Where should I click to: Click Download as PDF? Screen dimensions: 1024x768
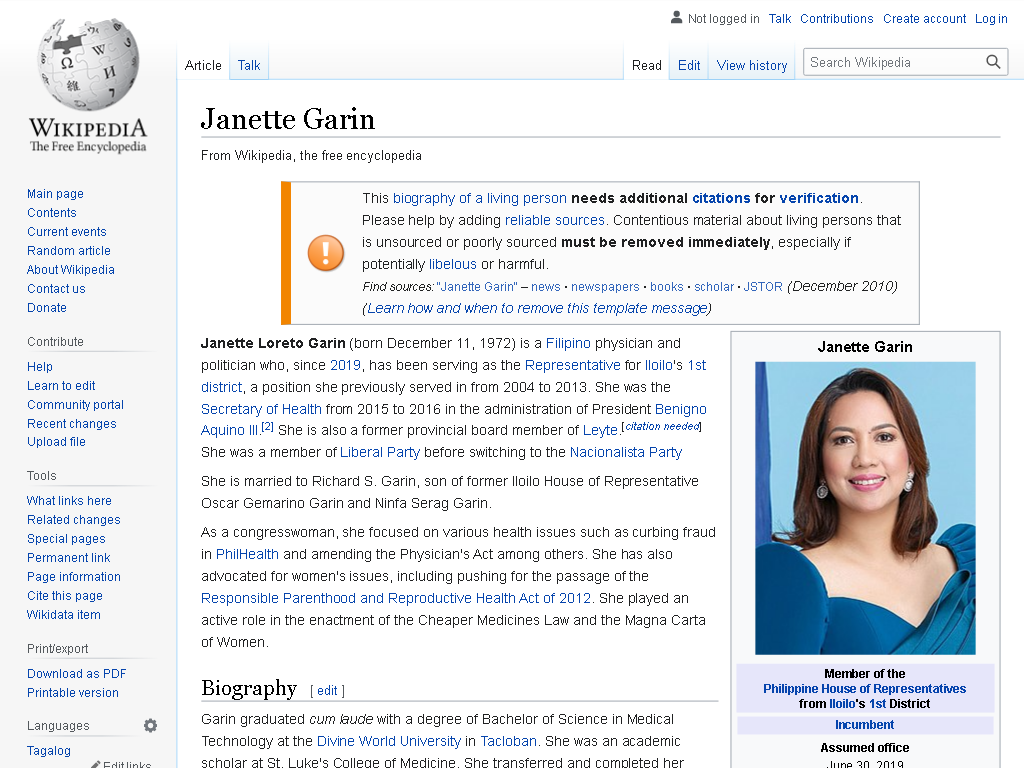tap(76, 674)
